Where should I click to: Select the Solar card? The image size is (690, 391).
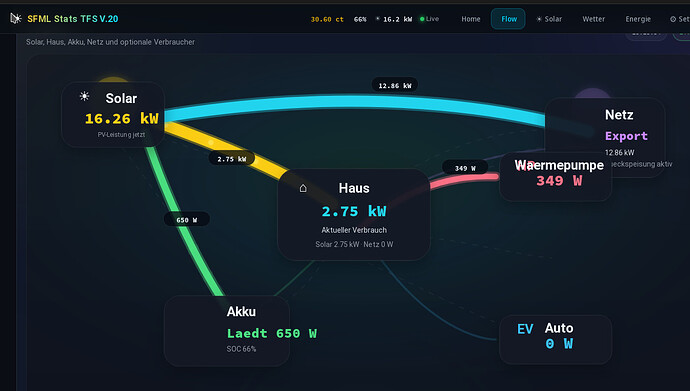113,114
